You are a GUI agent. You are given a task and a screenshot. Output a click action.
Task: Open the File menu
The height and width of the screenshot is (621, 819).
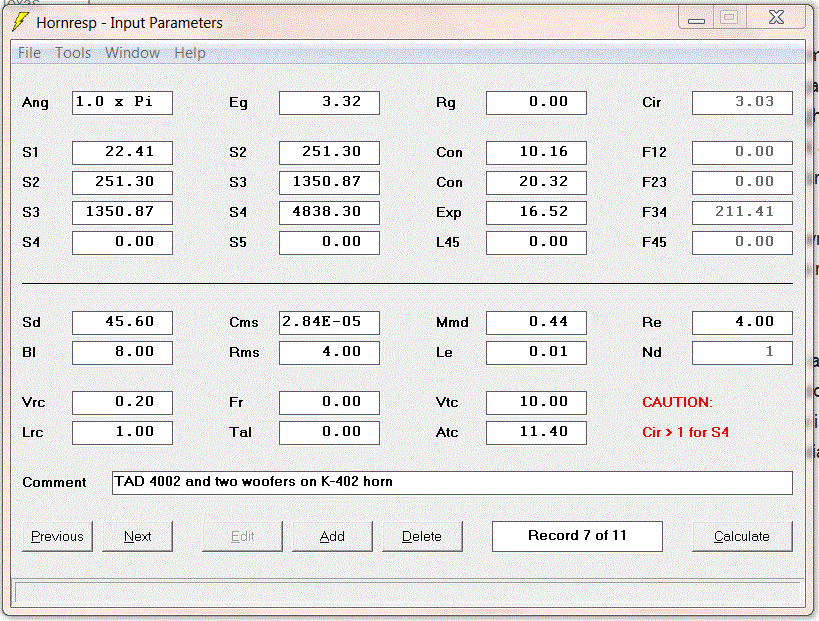[x=29, y=53]
